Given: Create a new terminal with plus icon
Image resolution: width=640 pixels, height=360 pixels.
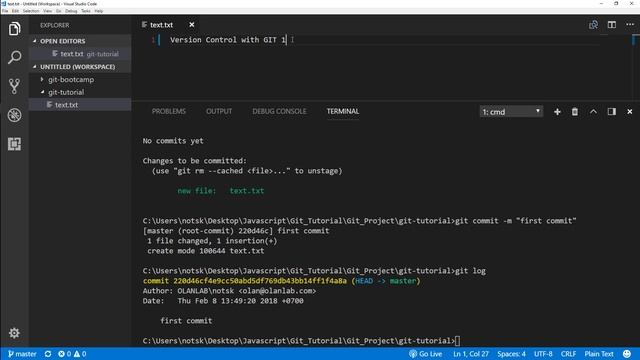Looking at the screenshot, I should pos(557,112).
